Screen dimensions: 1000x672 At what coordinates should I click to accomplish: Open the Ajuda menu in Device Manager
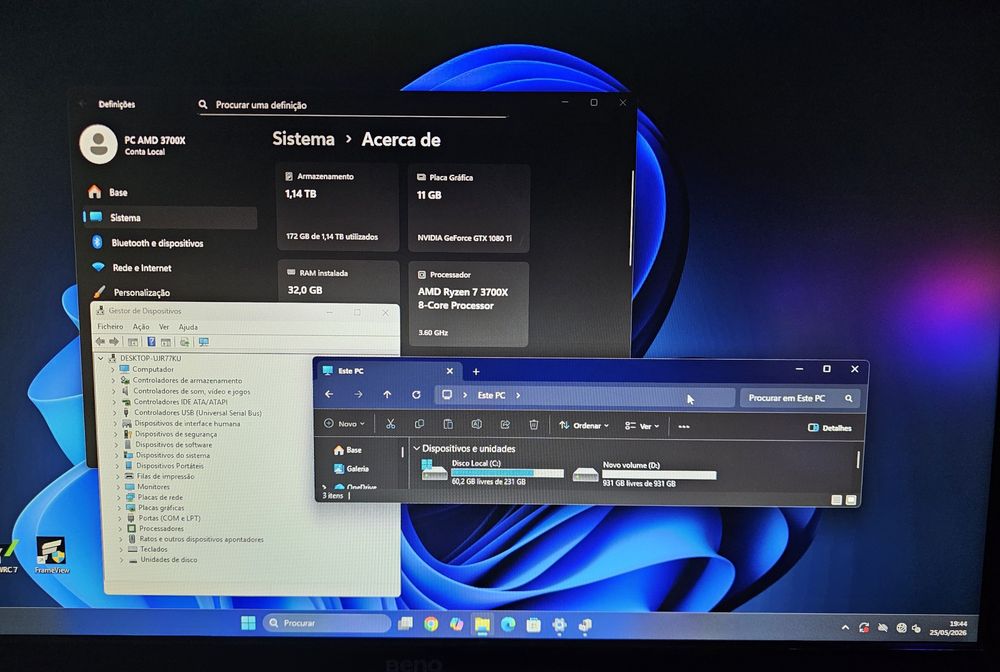[x=188, y=327]
